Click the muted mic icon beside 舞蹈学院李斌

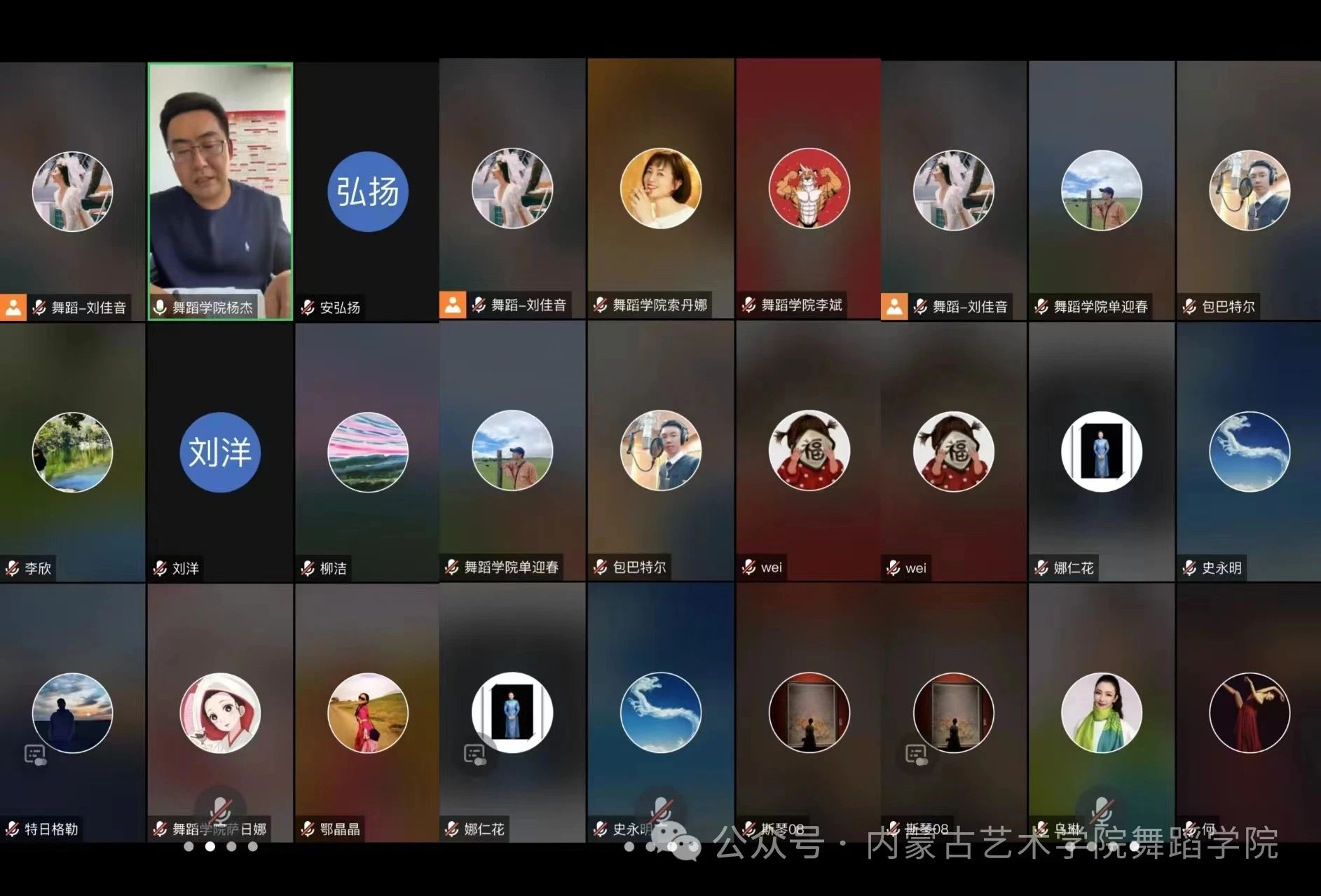[748, 305]
